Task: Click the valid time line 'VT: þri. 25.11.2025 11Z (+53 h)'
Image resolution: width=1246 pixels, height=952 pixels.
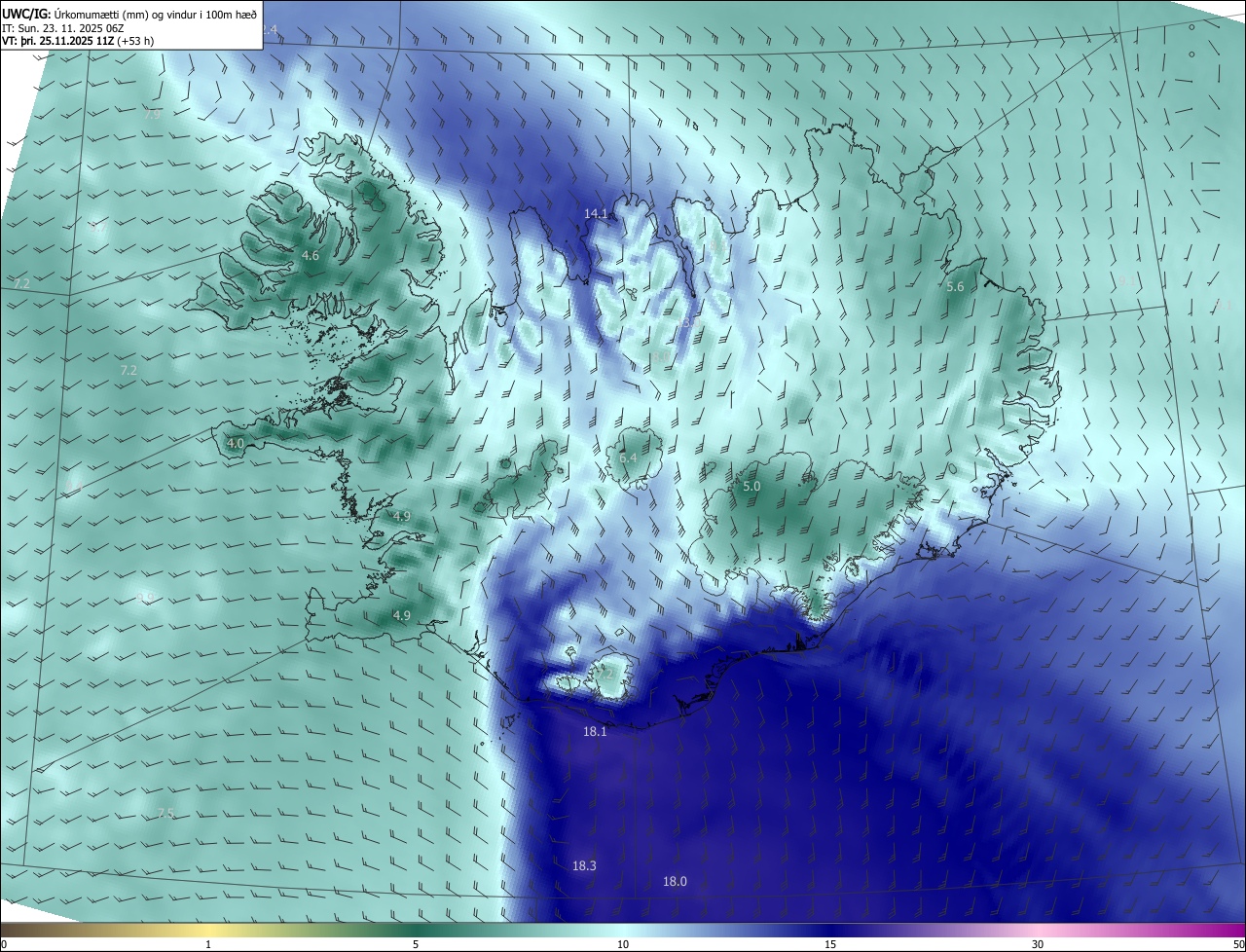Action: tap(78, 41)
